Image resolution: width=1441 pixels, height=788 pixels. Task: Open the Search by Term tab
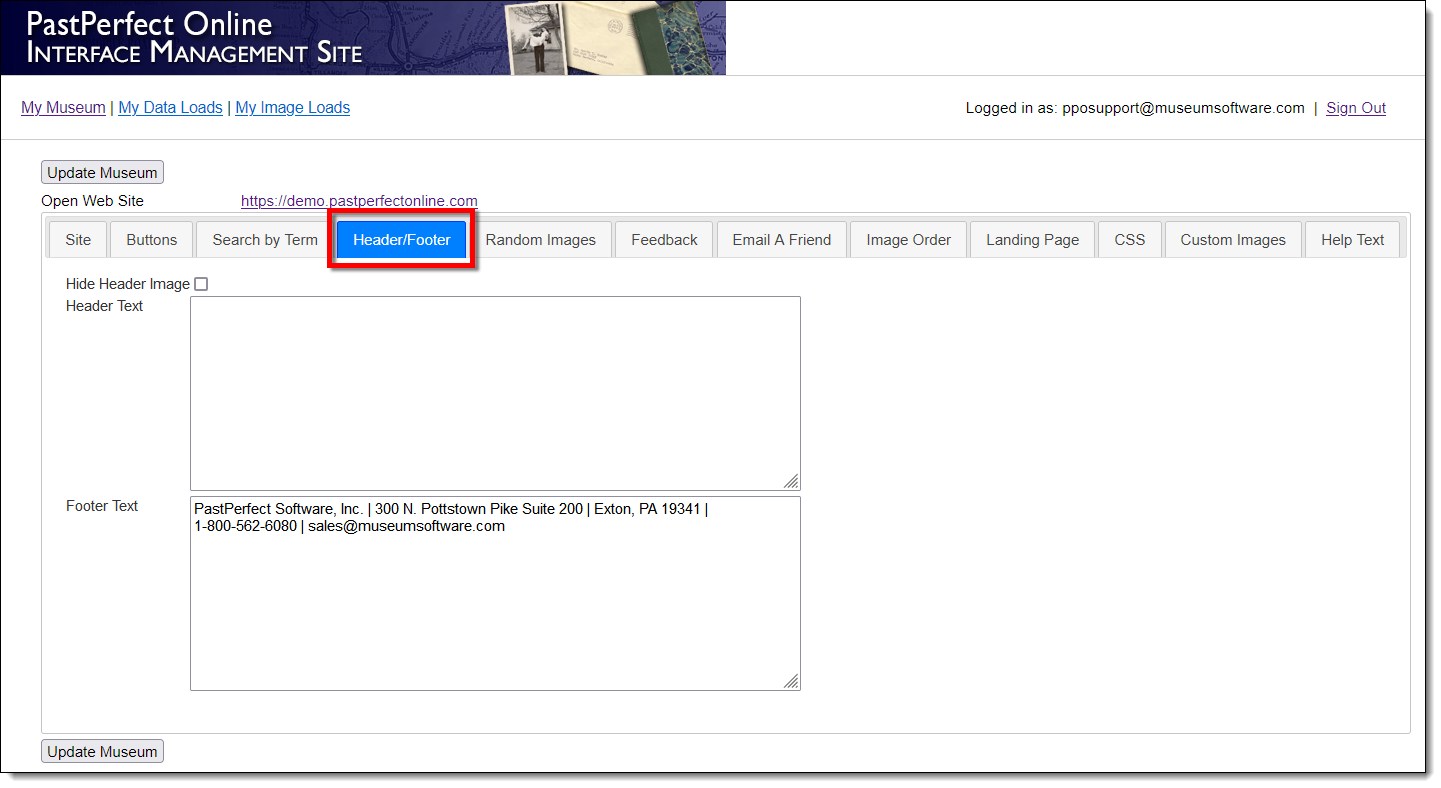click(265, 240)
